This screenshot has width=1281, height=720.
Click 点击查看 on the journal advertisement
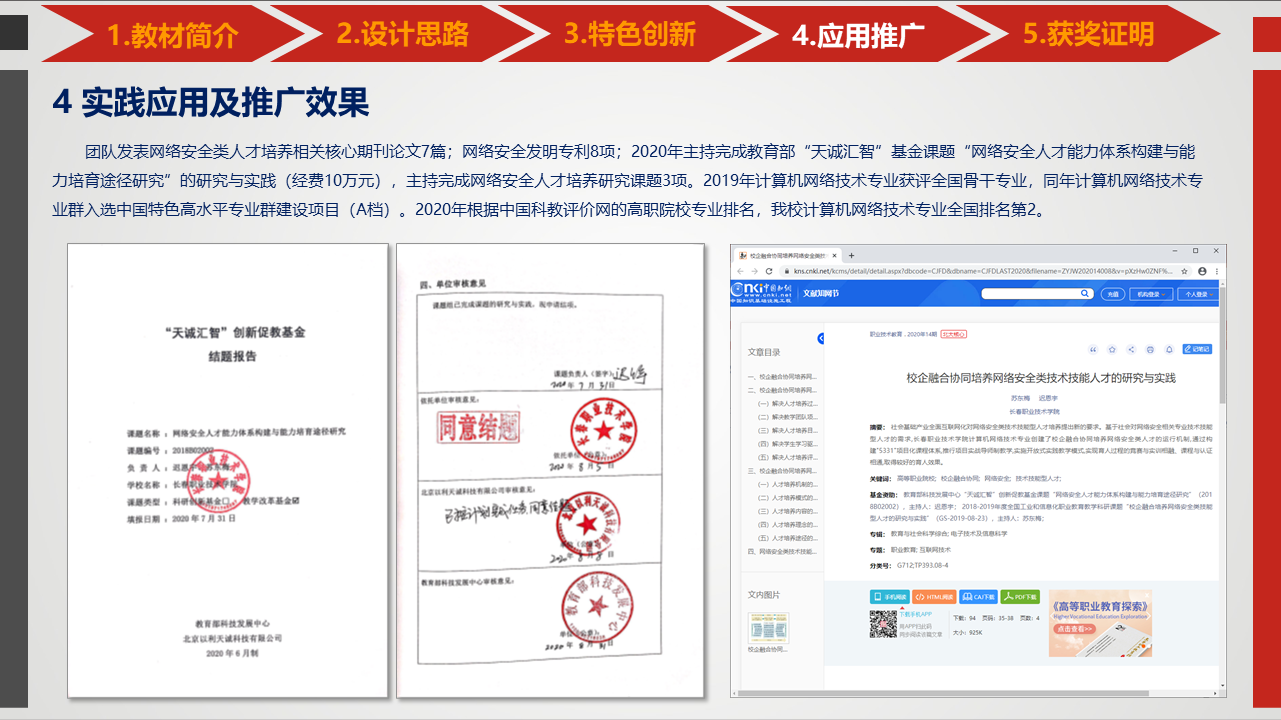point(1075,629)
